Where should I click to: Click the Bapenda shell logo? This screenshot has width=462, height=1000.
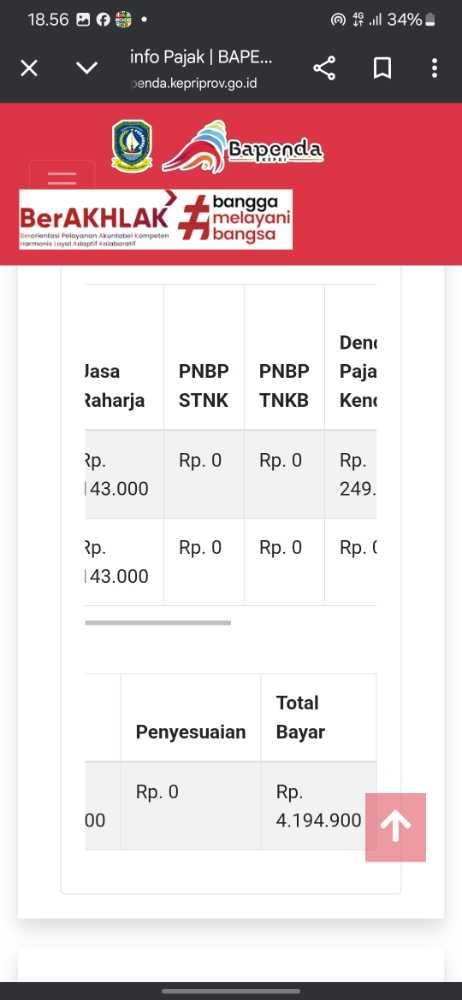pos(243,147)
